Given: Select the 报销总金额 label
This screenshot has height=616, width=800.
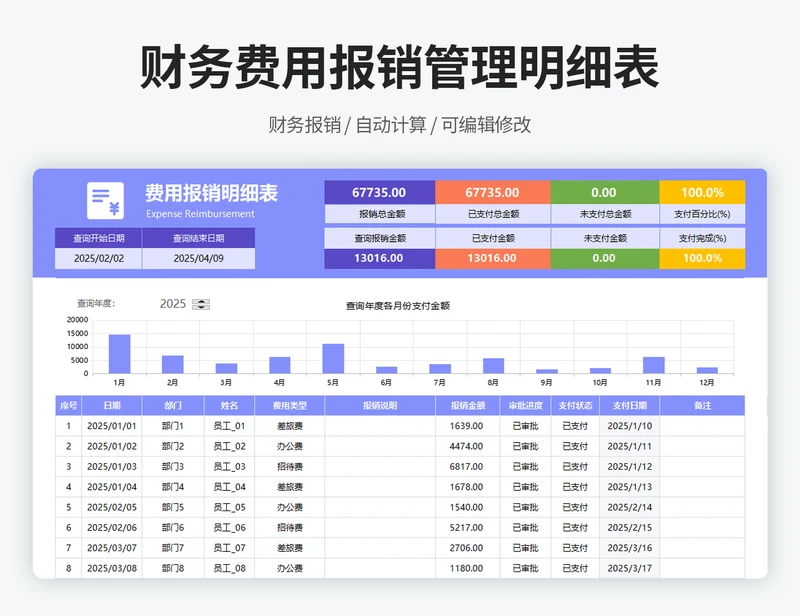Looking at the screenshot, I should click(x=380, y=214).
